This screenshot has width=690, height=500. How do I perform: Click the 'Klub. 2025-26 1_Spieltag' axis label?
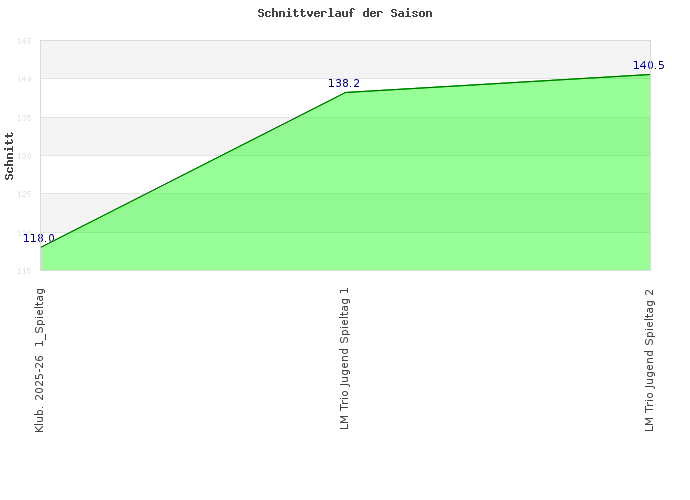click(40, 359)
